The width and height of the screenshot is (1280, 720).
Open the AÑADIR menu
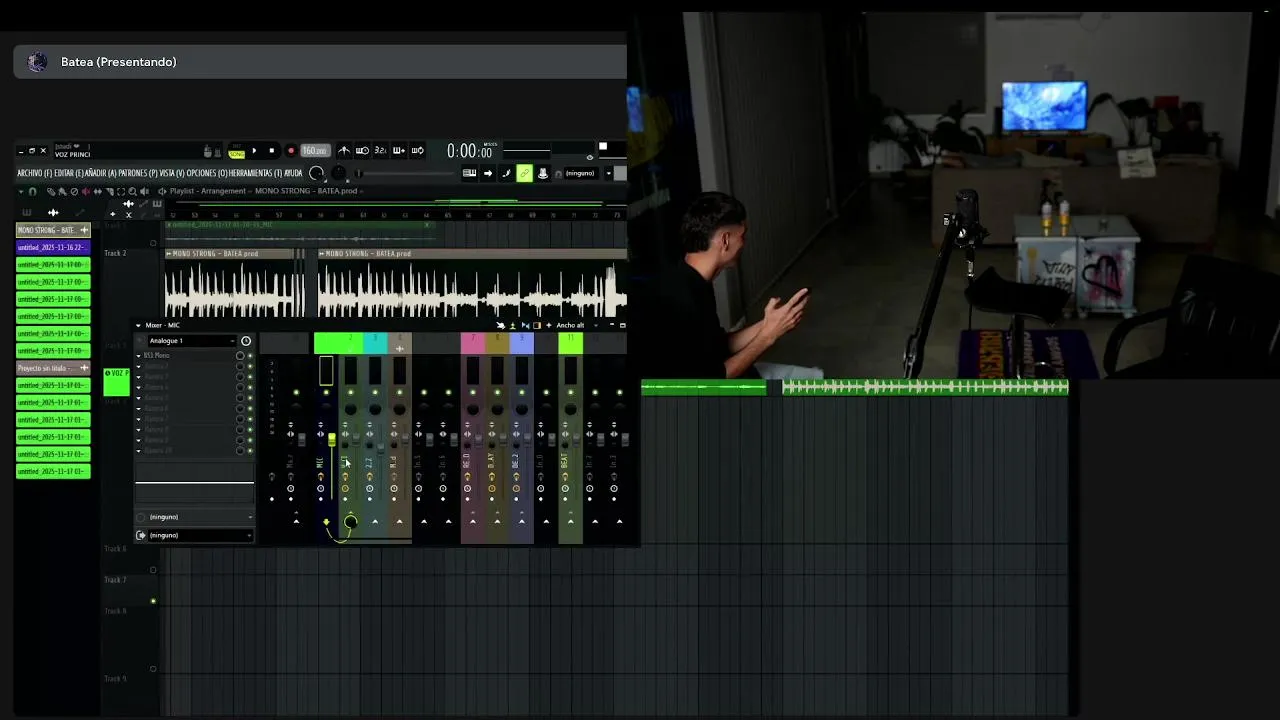tap(100, 173)
